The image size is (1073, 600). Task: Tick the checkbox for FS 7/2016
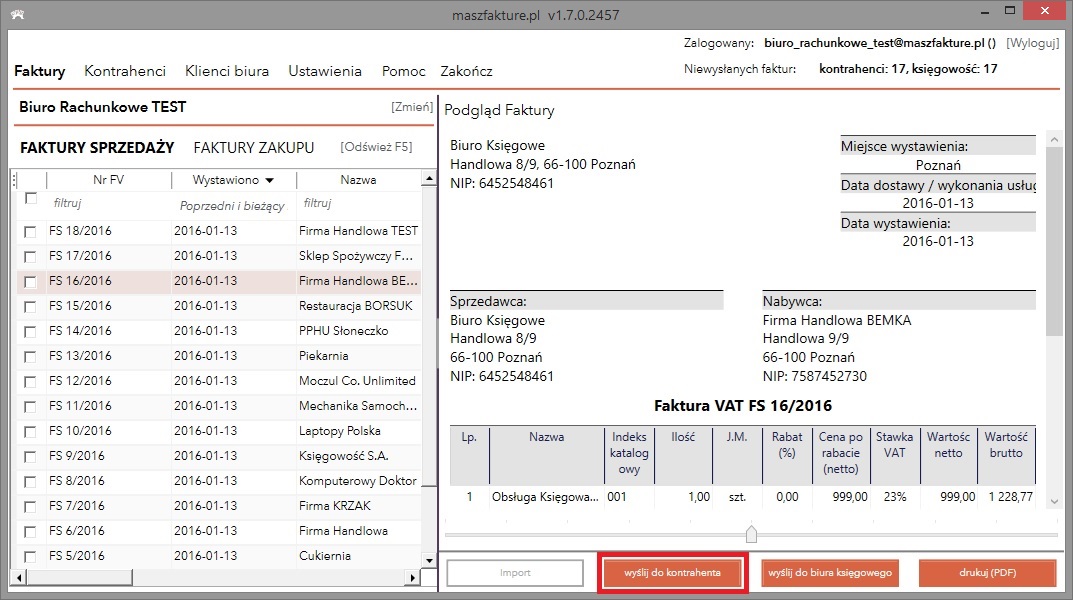(x=30, y=506)
